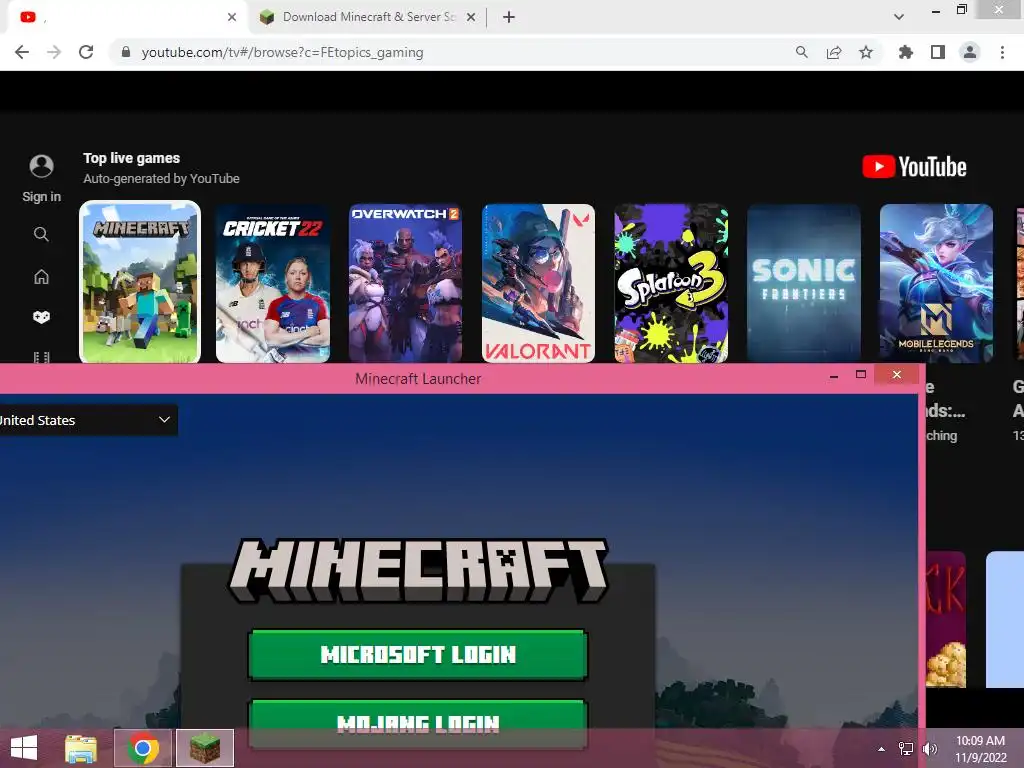Click the Minecraft Launcher taskbar icon

[205, 748]
